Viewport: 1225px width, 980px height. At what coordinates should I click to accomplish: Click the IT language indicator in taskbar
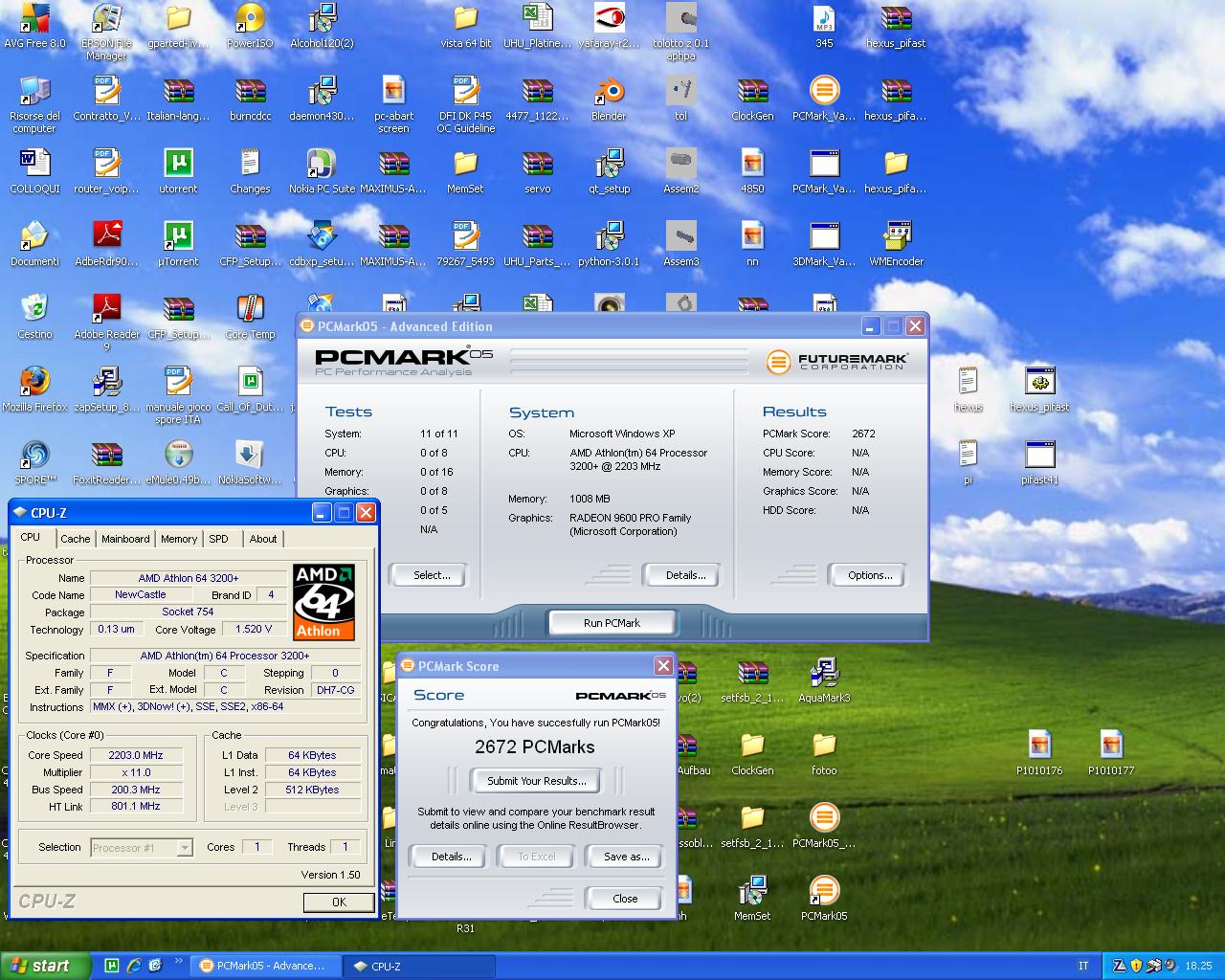pos(1083,966)
